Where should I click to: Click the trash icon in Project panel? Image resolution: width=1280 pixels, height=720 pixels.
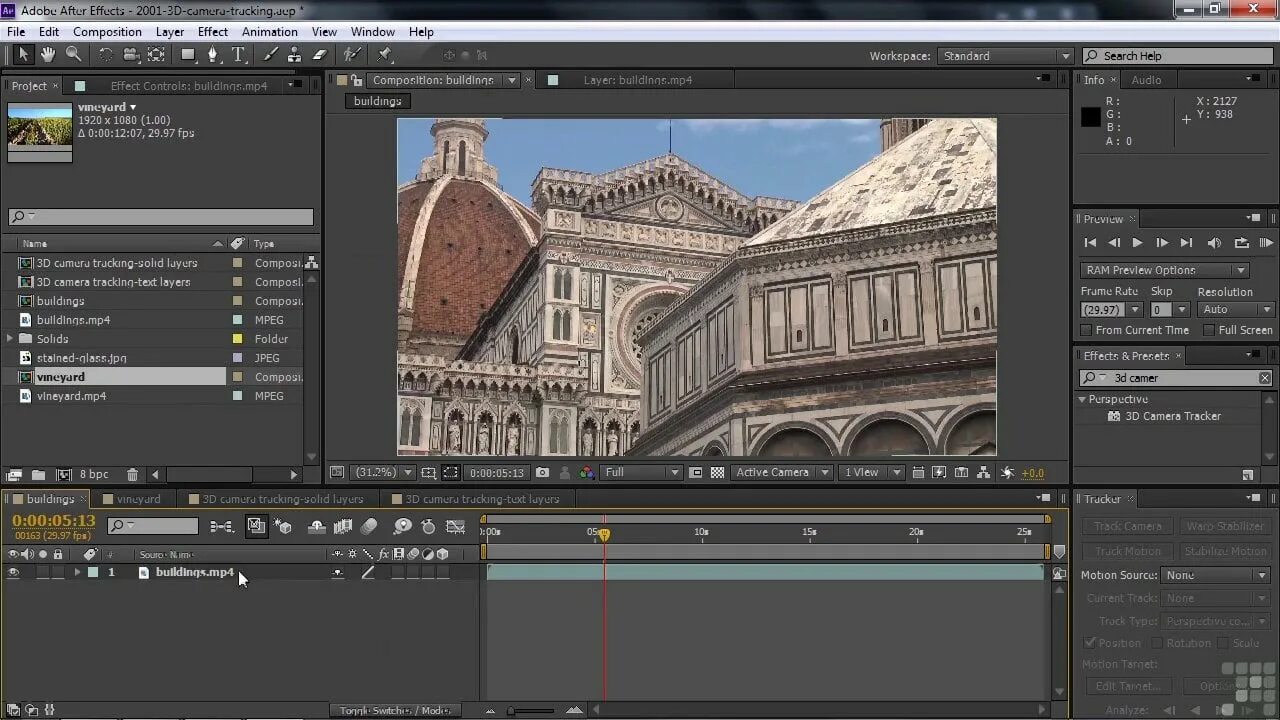coord(132,475)
